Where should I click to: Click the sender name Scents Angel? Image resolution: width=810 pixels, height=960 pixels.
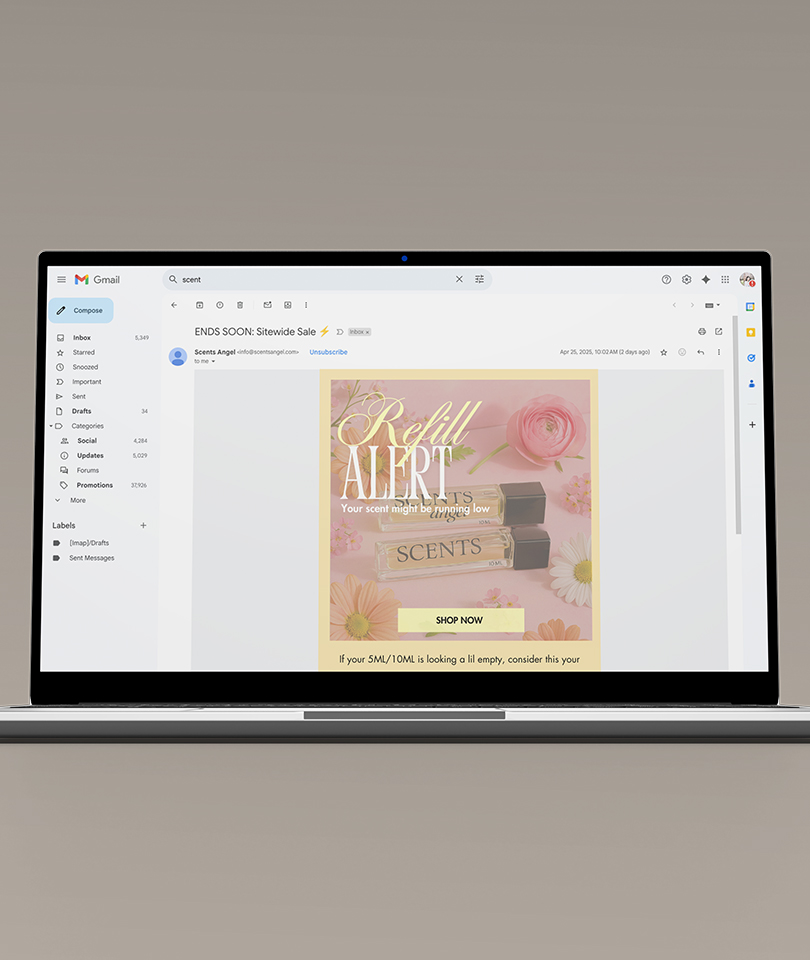pyautogui.click(x=215, y=352)
